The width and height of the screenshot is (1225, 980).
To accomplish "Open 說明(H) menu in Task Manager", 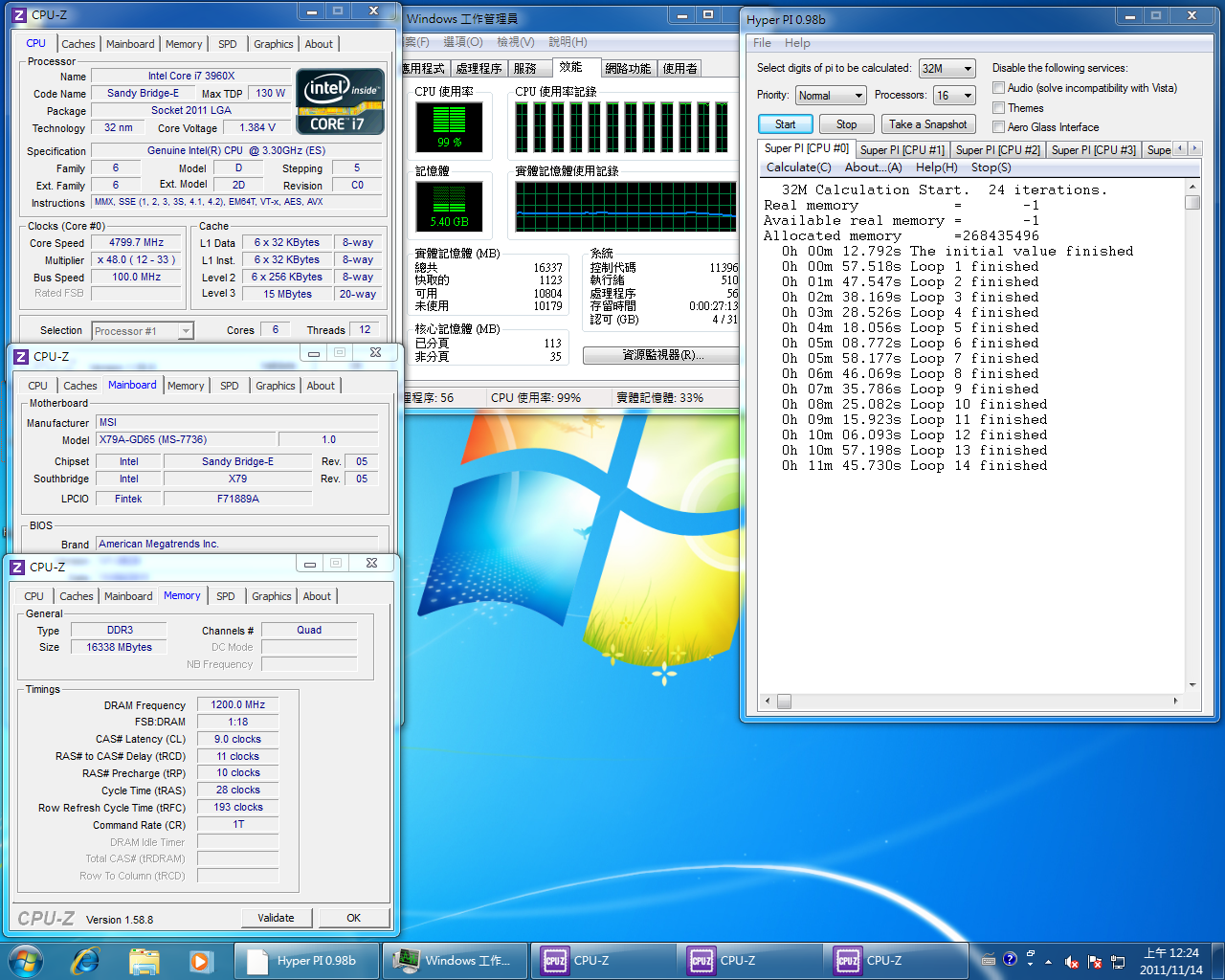I will click(x=568, y=42).
